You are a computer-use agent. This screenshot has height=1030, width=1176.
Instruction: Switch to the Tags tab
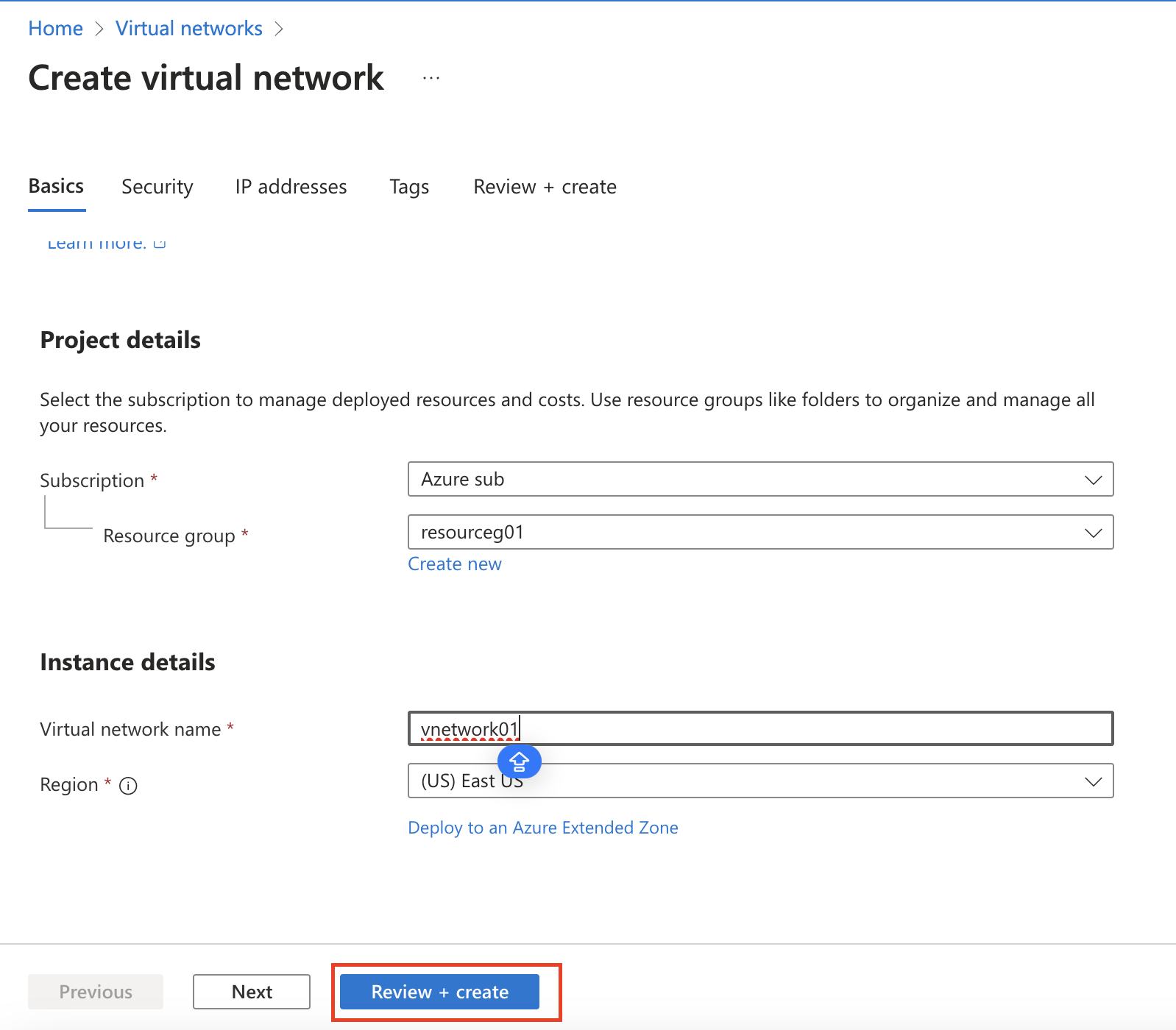pyautogui.click(x=409, y=187)
